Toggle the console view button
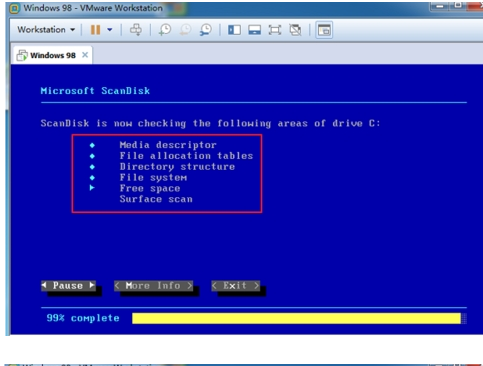 click(x=324, y=30)
